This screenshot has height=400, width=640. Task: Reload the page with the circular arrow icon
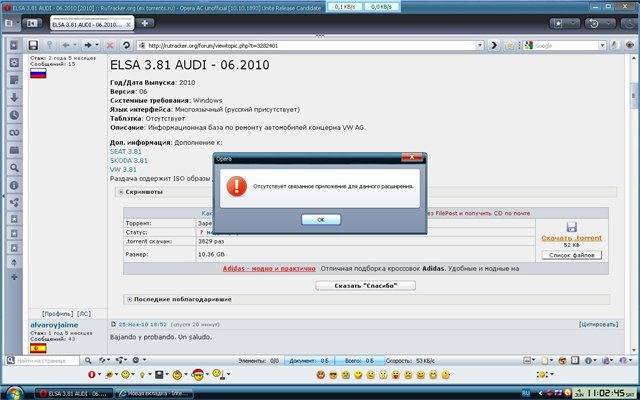126,45
